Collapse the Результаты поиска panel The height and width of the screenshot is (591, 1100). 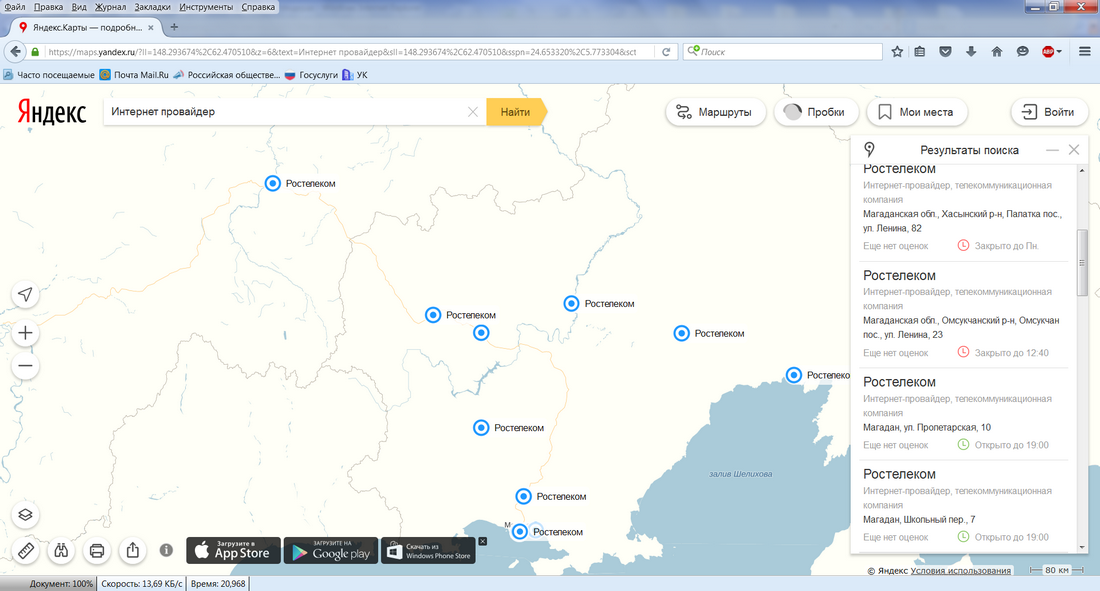coord(1052,150)
